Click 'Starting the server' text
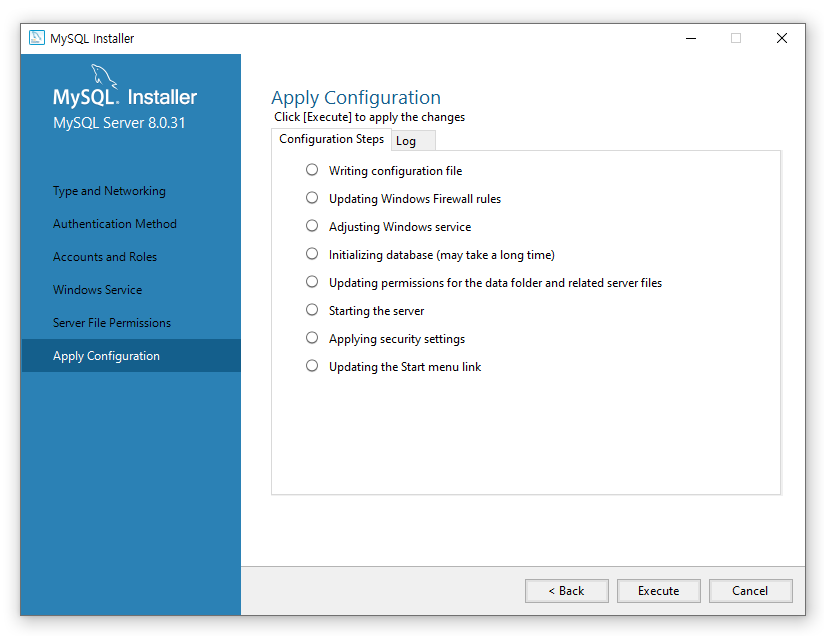The width and height of the screenshot is (824, 636). coord(376,311)
